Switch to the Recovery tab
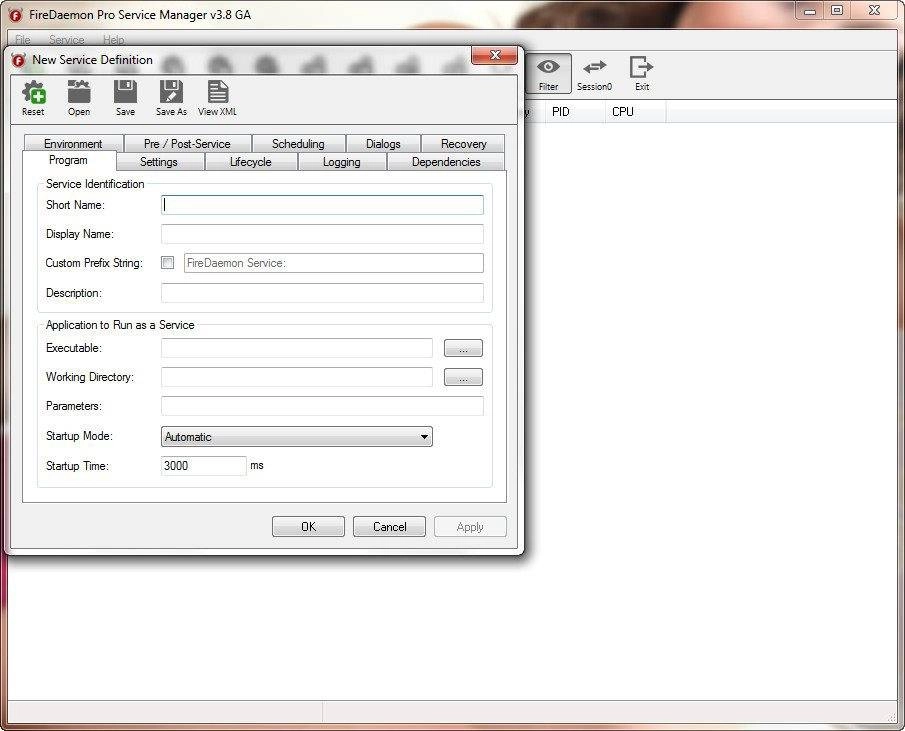Screen dimensions: 905x731 463,143
